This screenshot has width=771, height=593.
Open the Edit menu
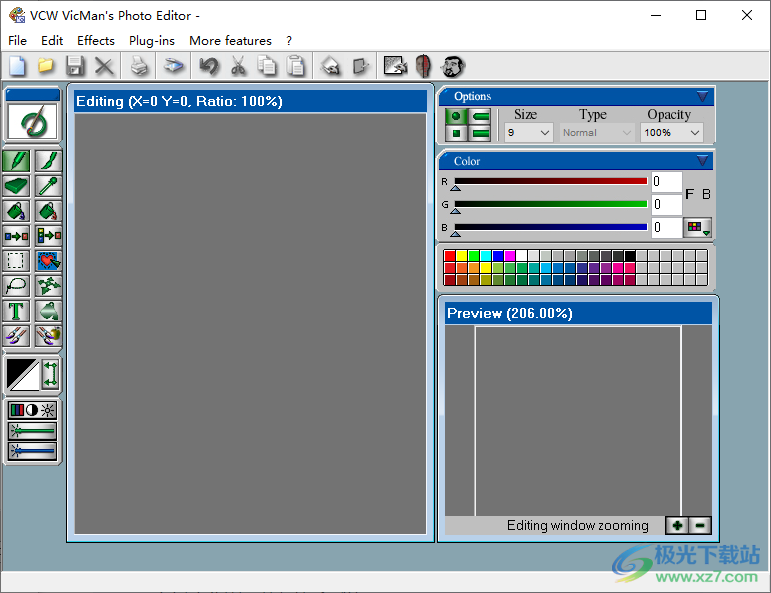[x=52, y=41]
